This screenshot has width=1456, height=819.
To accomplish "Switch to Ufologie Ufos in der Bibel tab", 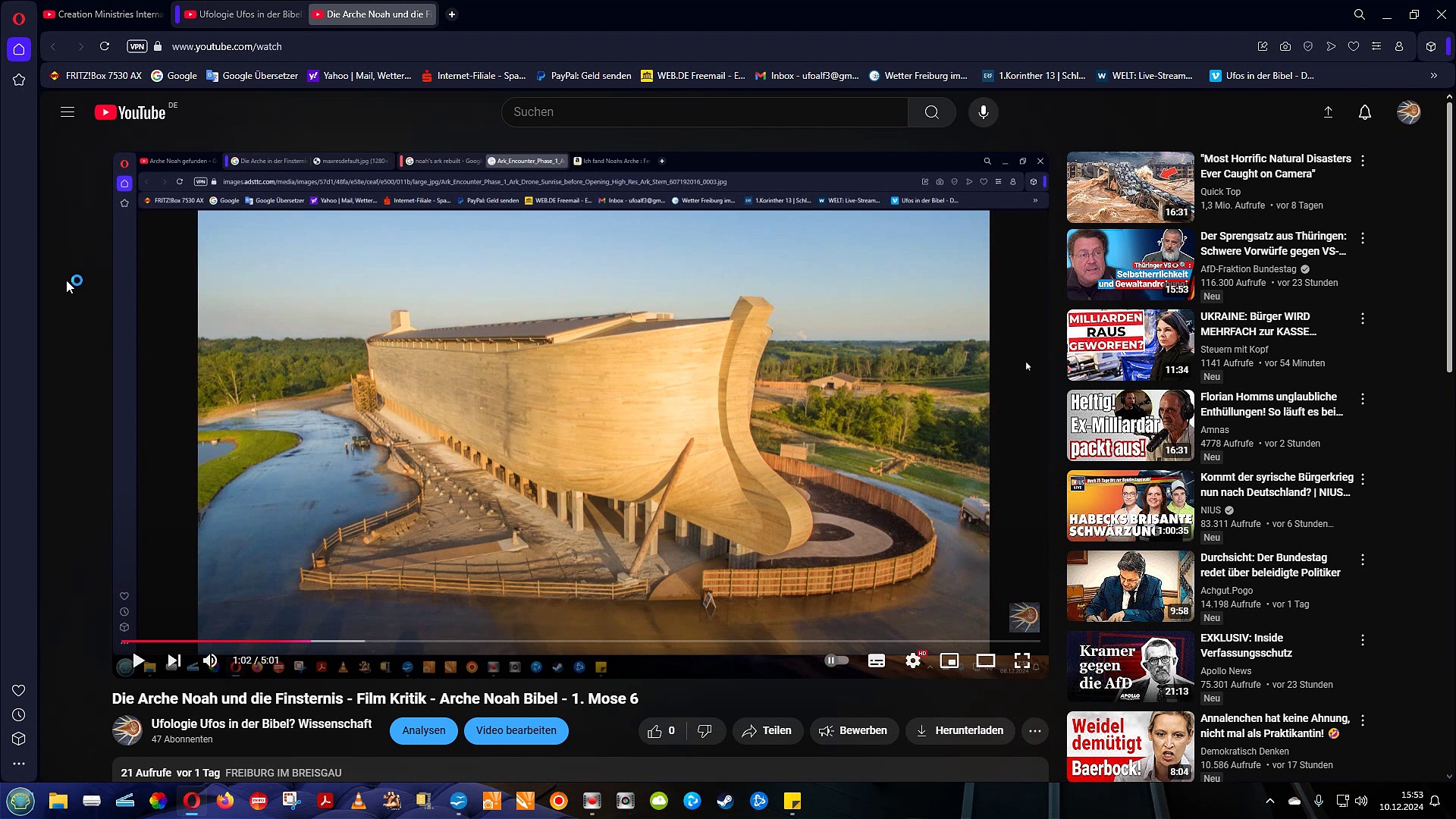I will pos(243,14).
